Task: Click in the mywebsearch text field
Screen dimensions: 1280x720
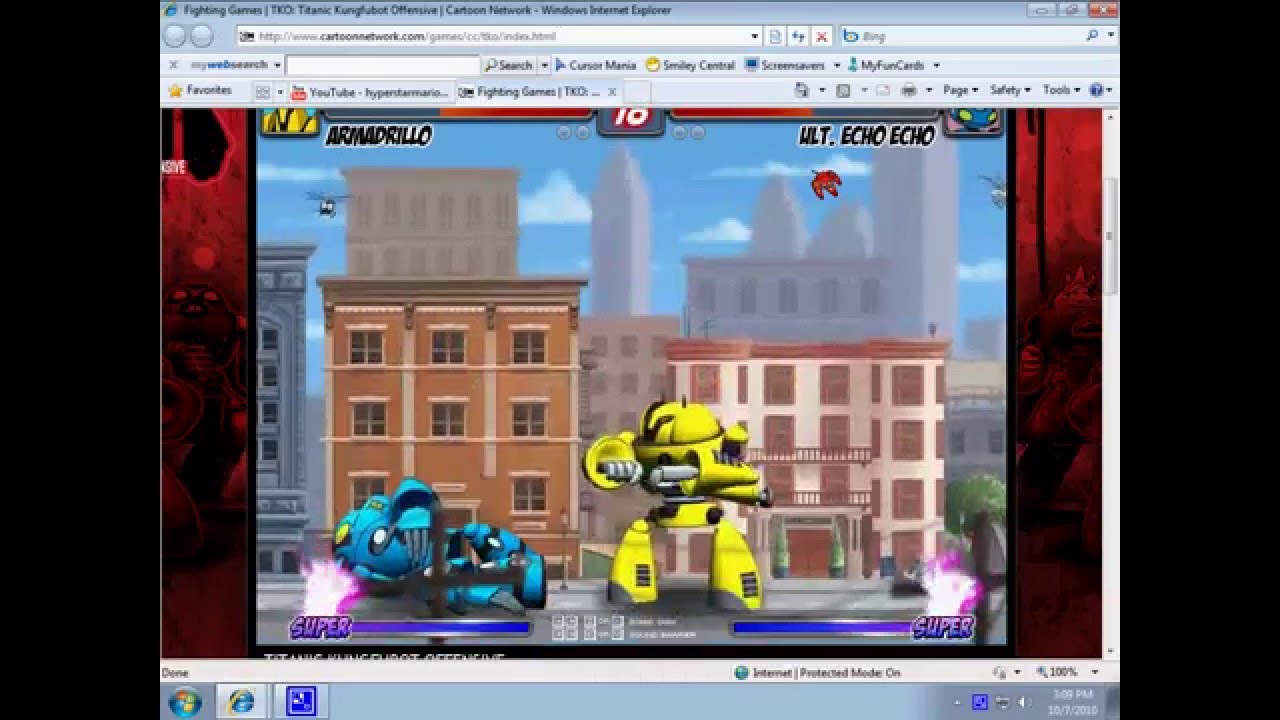Action: (382, 65)
